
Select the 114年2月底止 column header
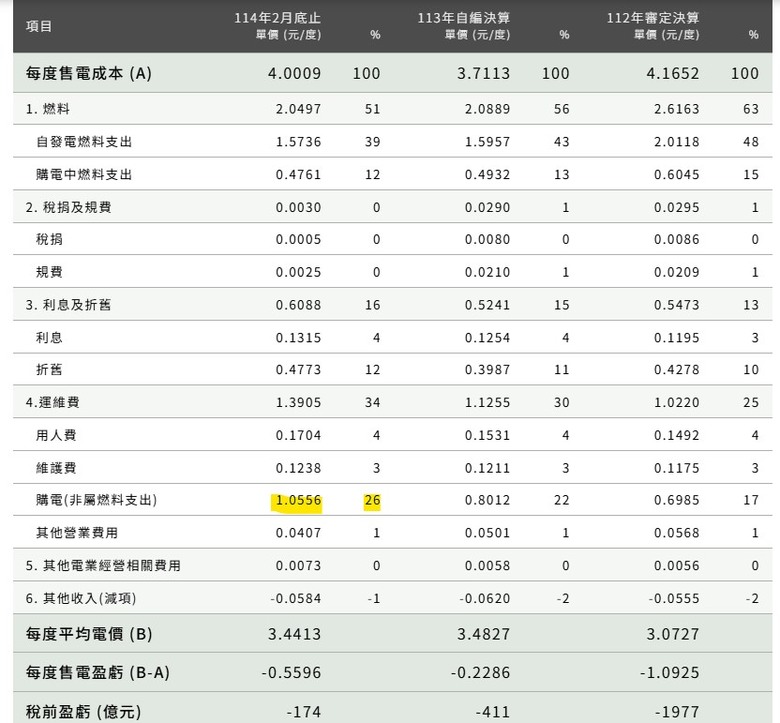click(x=278, y=18)
